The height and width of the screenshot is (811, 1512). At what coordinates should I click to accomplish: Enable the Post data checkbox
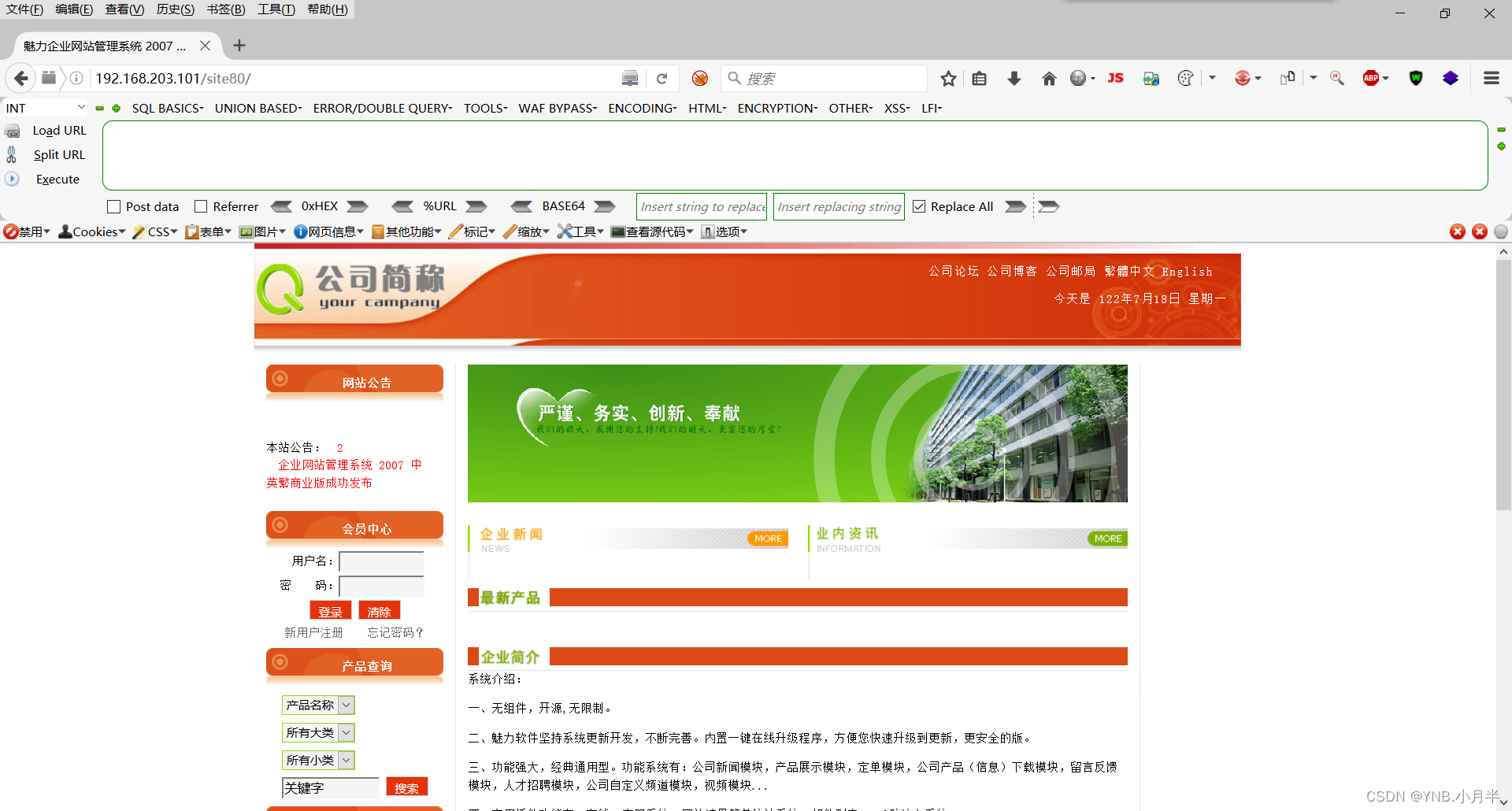pyautogui.click(x=113, y=206)
